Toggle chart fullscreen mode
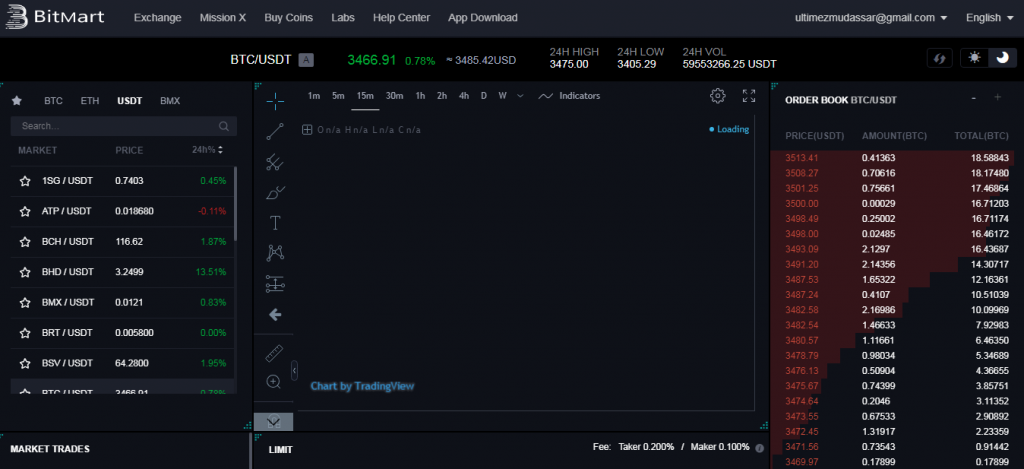The height and width of the screenshot is (469, 1024). point(749,96)
